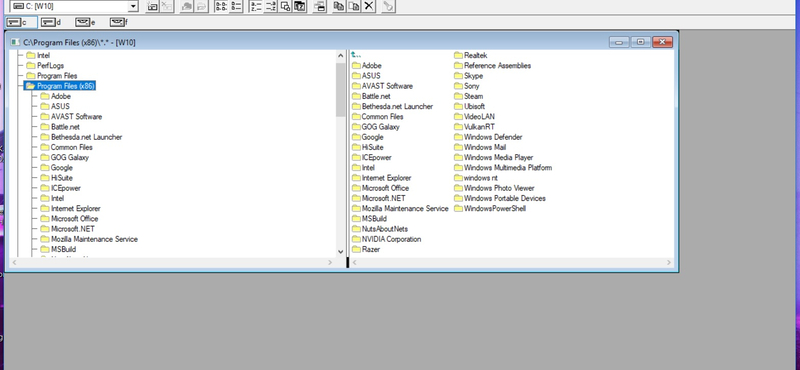Select Skype folder in file list
The height and width of the screenshot is (370, 800).
pos(473,76)
